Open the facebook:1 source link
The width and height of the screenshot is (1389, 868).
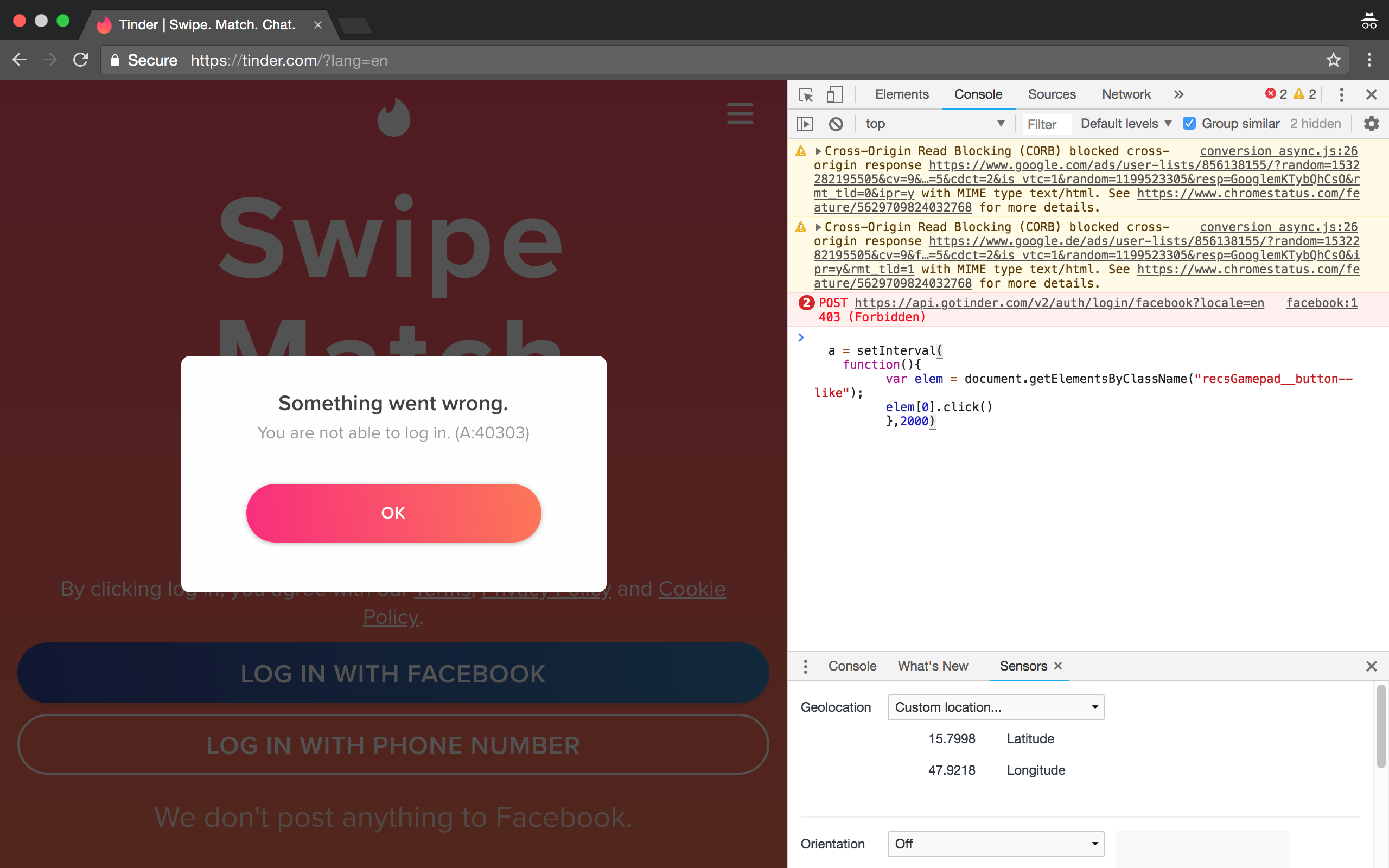[x=1321, y=303]
